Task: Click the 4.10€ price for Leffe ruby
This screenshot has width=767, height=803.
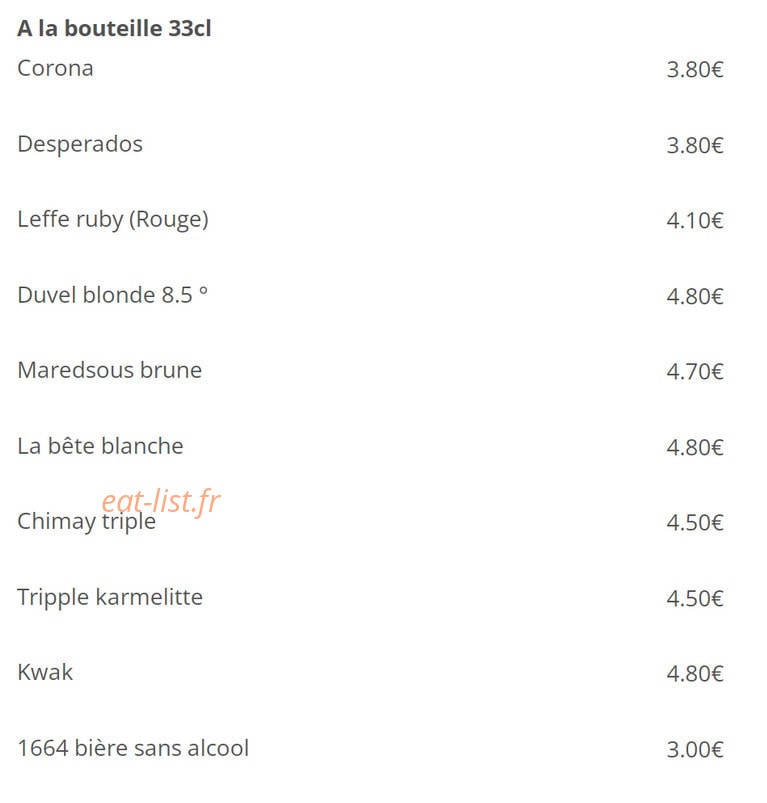Action: (x=695, y=221)
